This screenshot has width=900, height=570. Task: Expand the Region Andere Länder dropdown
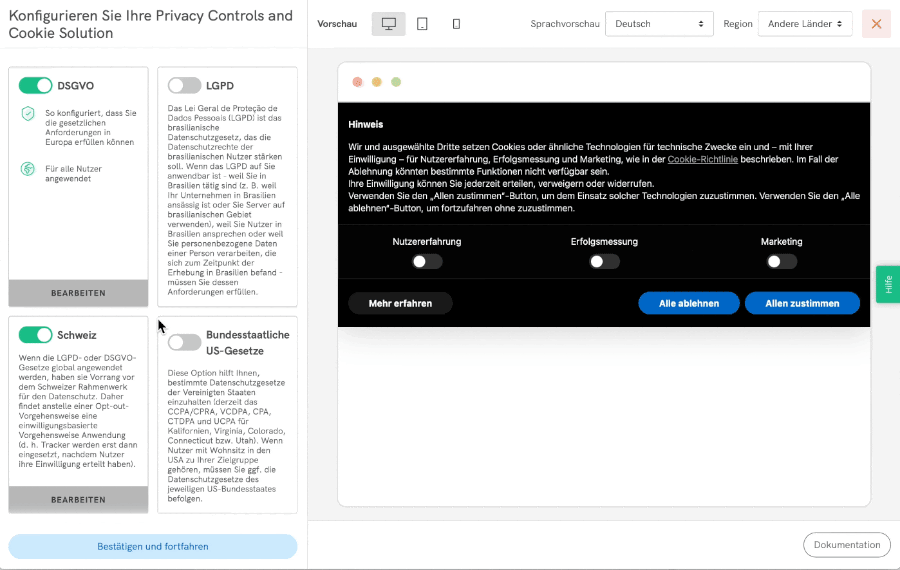click(x=805, y=24)
